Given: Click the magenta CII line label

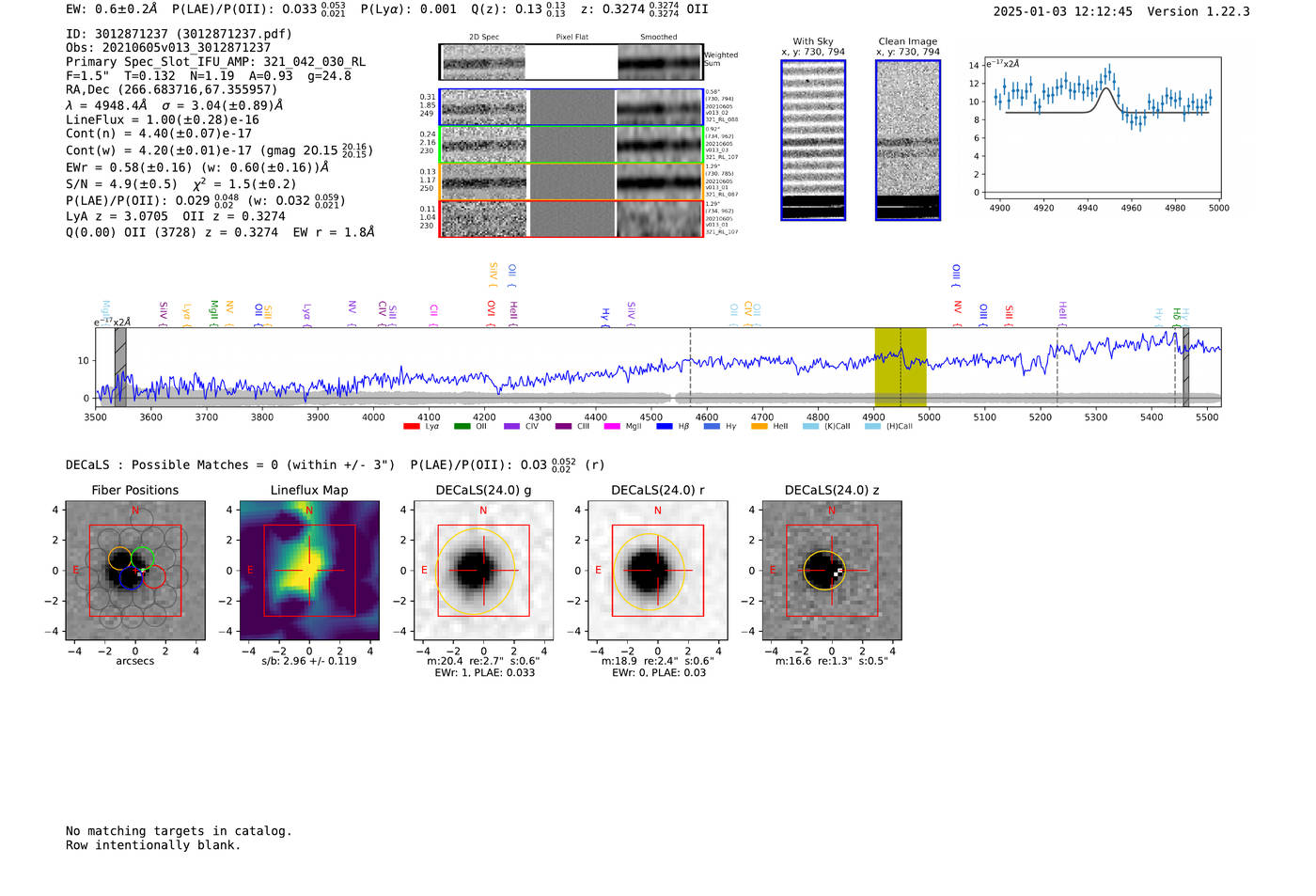Looking at the screenshot, I should coord(433,315).
